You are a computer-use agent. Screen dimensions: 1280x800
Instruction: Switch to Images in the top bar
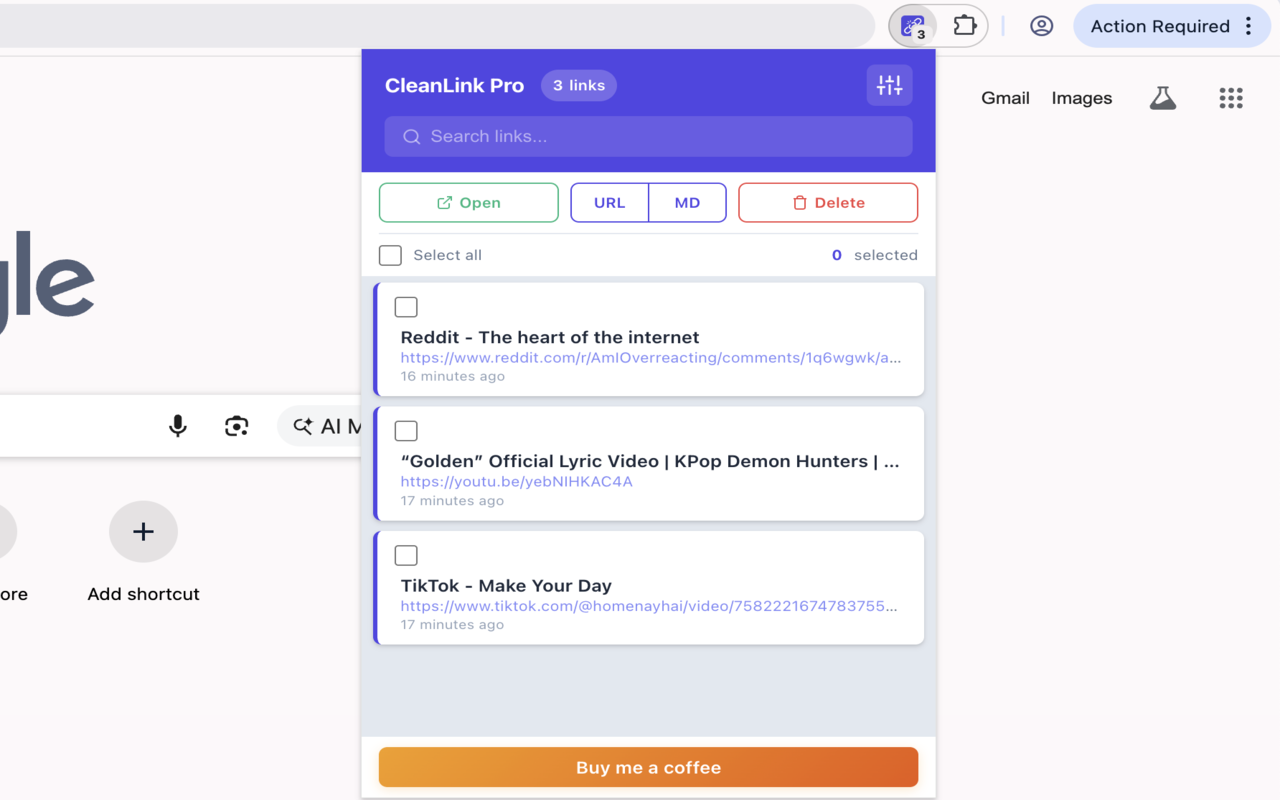1081,98
